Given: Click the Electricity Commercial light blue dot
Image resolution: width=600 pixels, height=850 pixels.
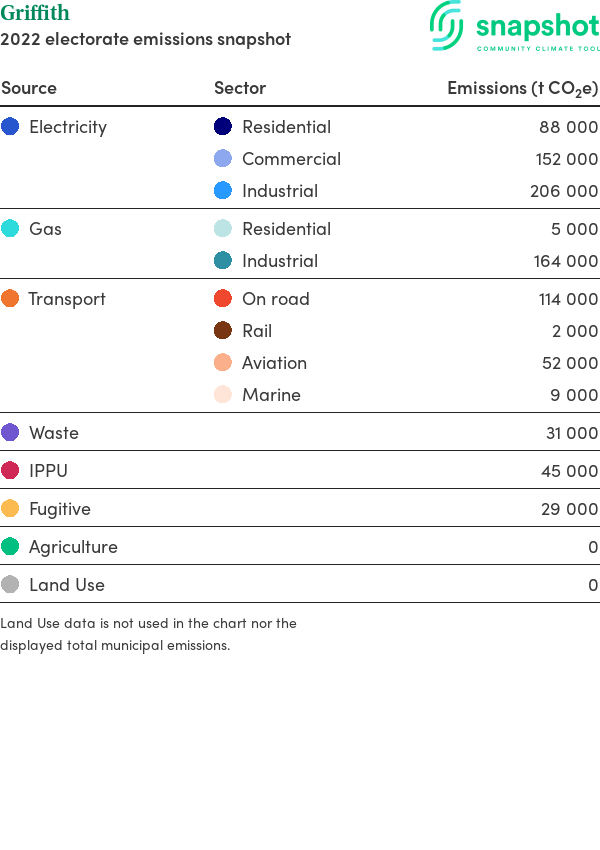Looking at the screenshot, I should click(223, 158).
